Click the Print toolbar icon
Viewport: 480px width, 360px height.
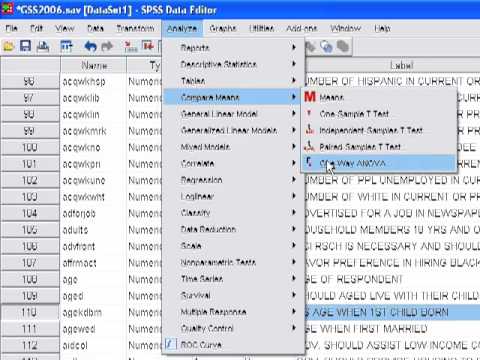(43, 46)
